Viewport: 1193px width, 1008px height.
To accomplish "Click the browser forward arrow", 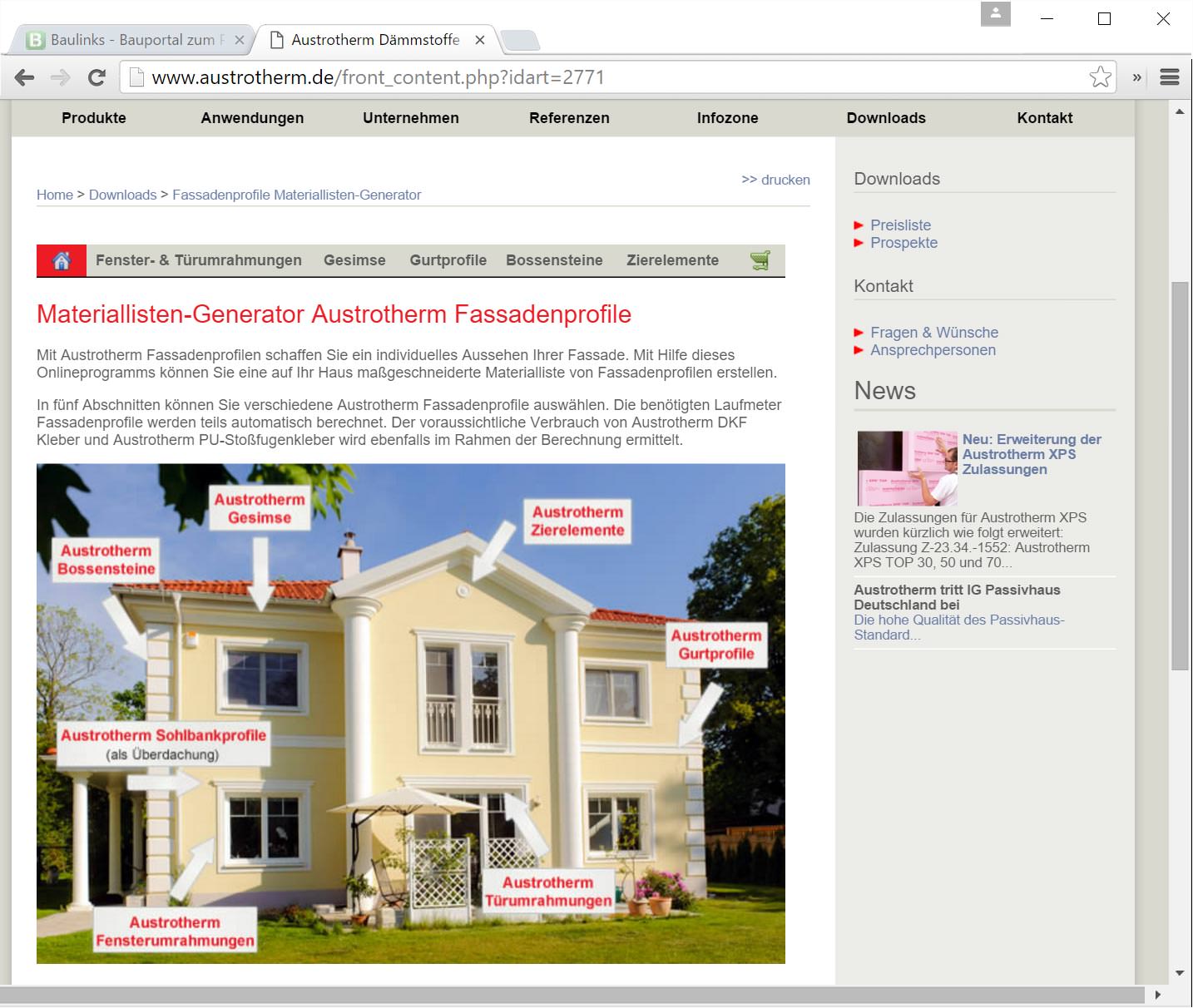I will pyautogui.click(x=61, y=77).
